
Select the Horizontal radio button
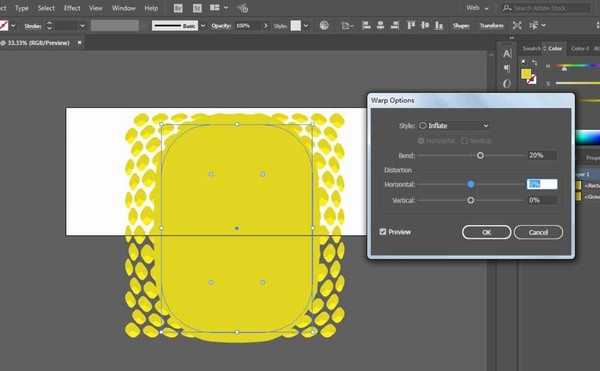click(421, 141)
